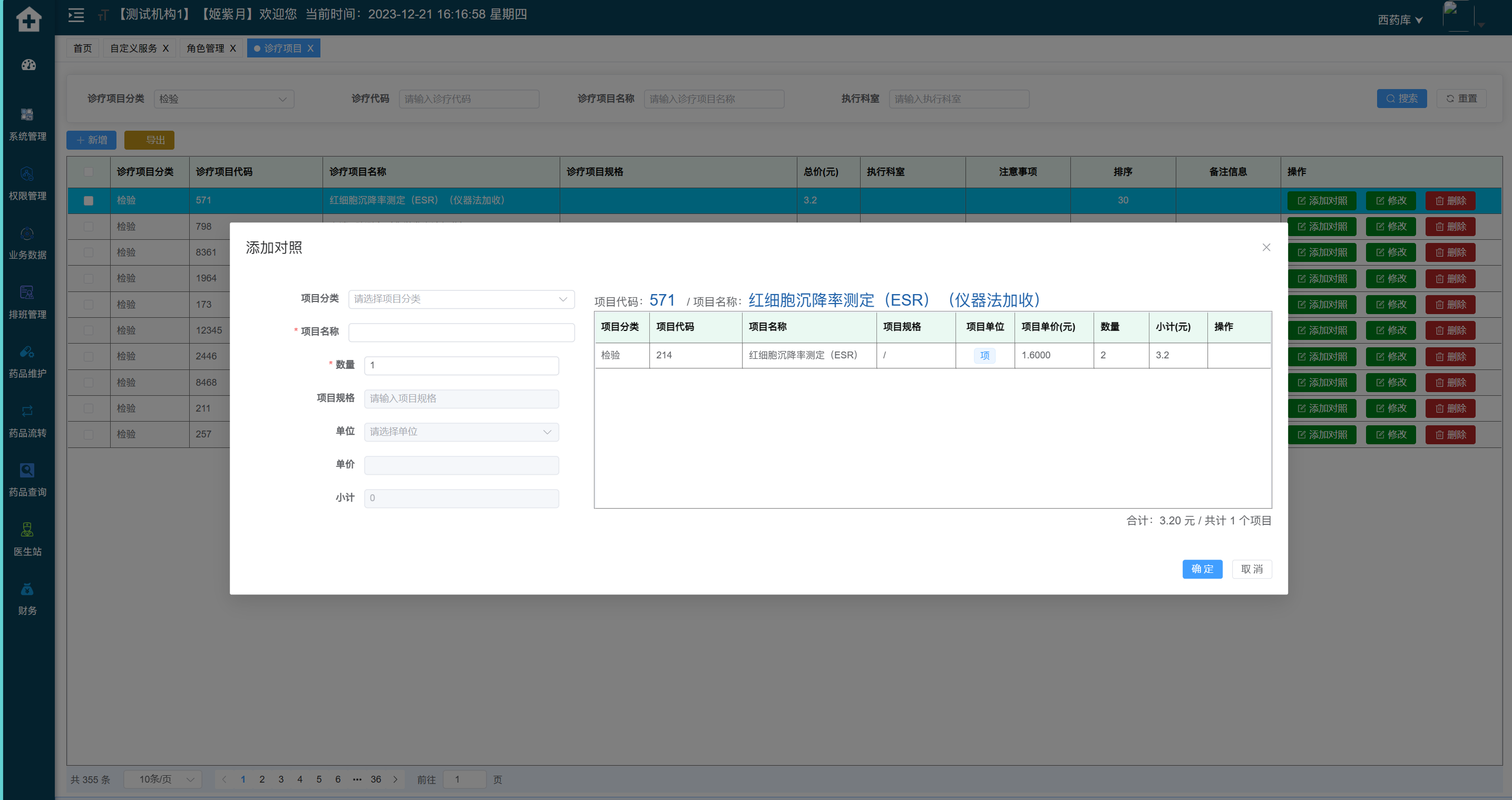Viewport: 1512px width, 800px height.
Task: Open 系统管理 sidebar icon
Action: tap(27, 114)
